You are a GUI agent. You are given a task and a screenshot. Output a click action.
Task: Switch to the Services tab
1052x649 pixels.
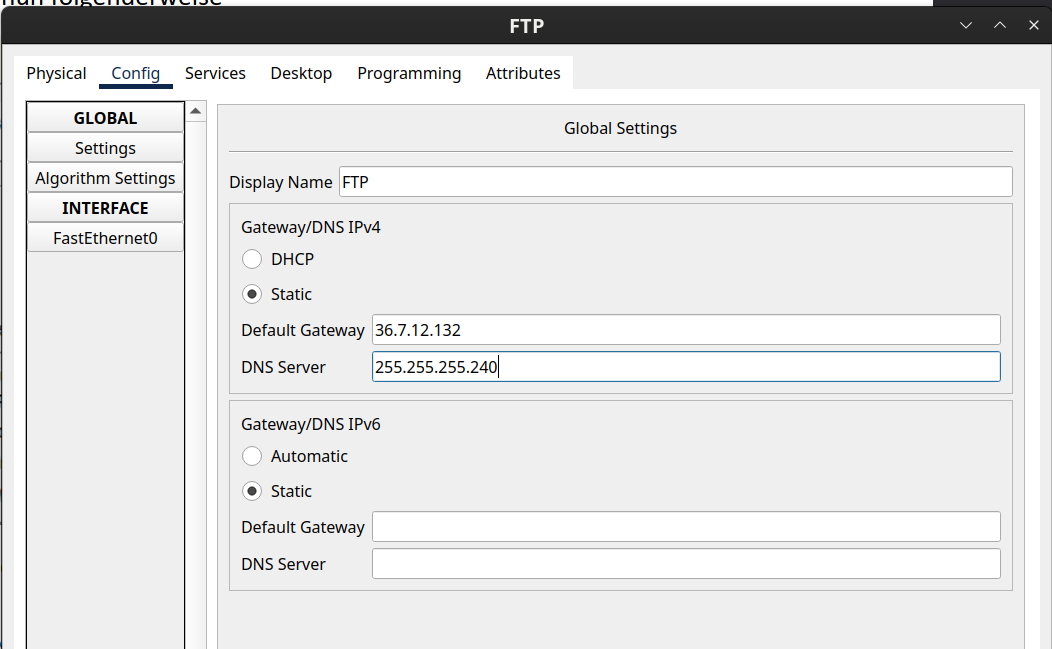pos(215,73)
